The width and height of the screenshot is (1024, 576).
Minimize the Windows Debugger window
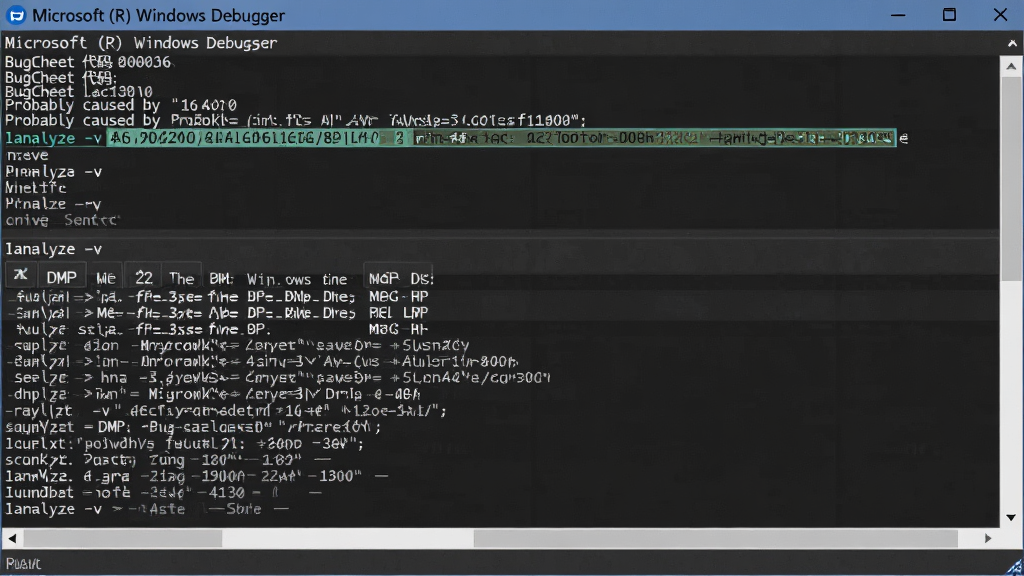(898, 15)
